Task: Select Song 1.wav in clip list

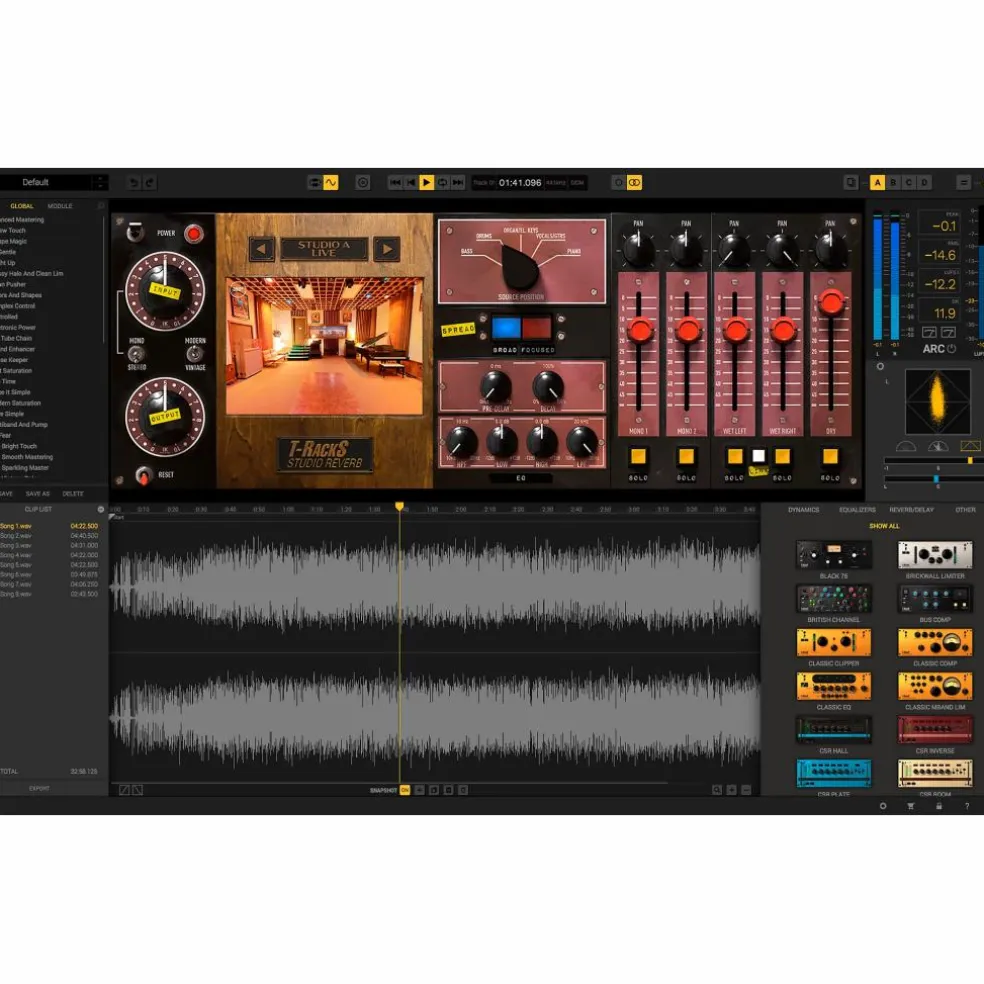Action: coord(50,526)
